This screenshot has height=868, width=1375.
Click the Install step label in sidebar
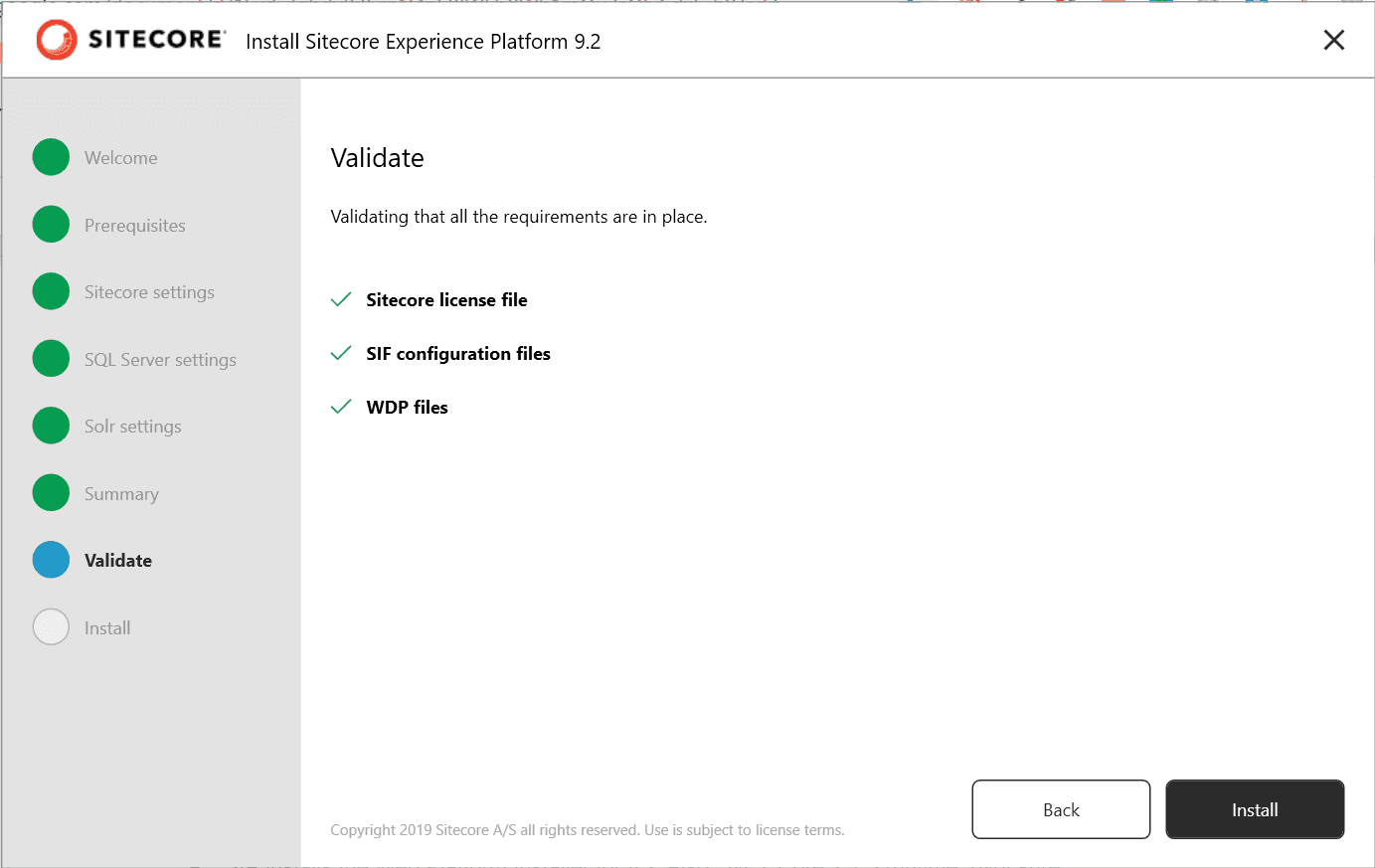pyautogui.click(x=107, y=628)
